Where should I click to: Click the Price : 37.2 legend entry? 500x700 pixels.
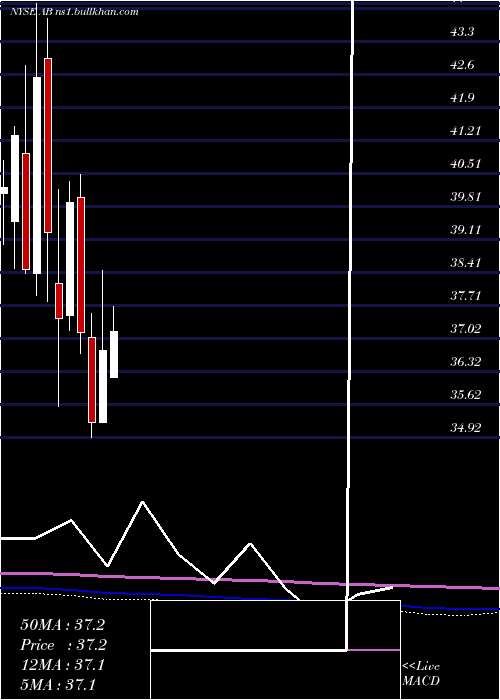point(63,645)
